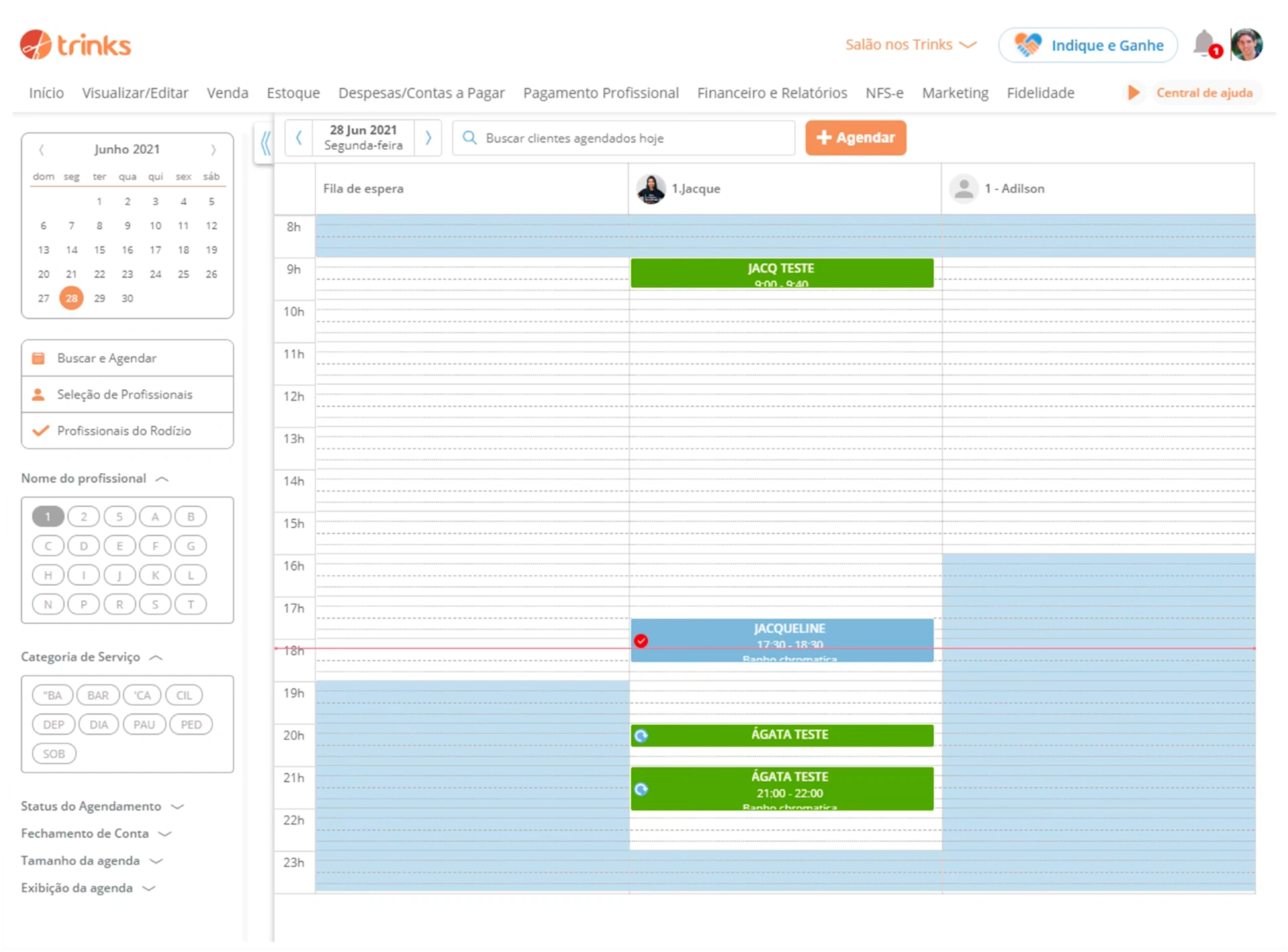Go to next day arrow
The height and width of the screenshot is (952, 1288).
tap(428, 138)
